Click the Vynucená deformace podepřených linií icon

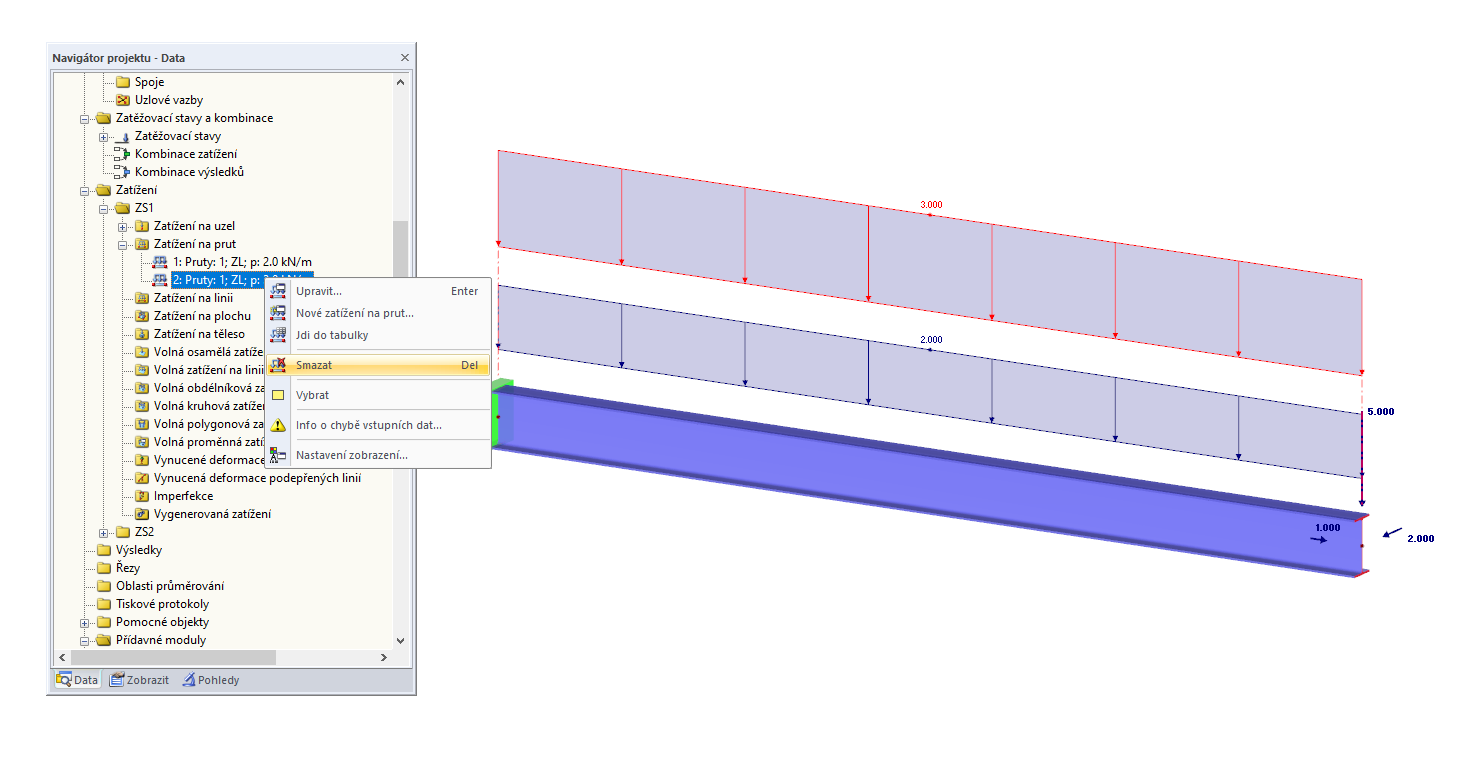click(x=142, y=478)
